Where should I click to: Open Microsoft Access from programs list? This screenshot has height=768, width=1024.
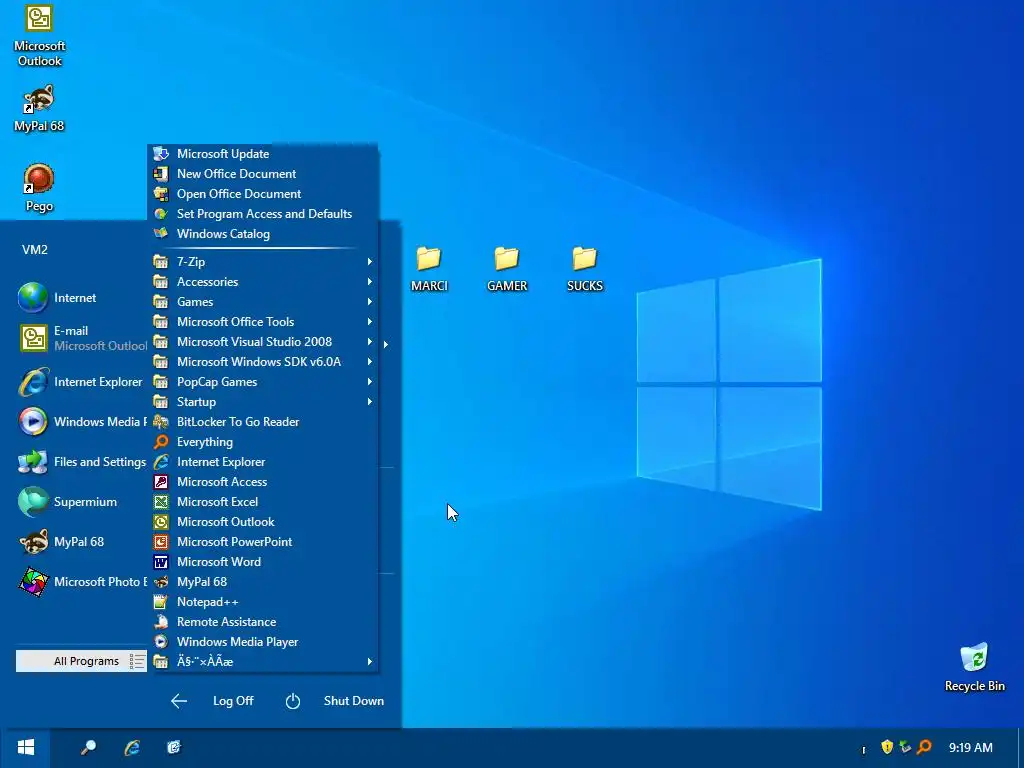(264, 482)
